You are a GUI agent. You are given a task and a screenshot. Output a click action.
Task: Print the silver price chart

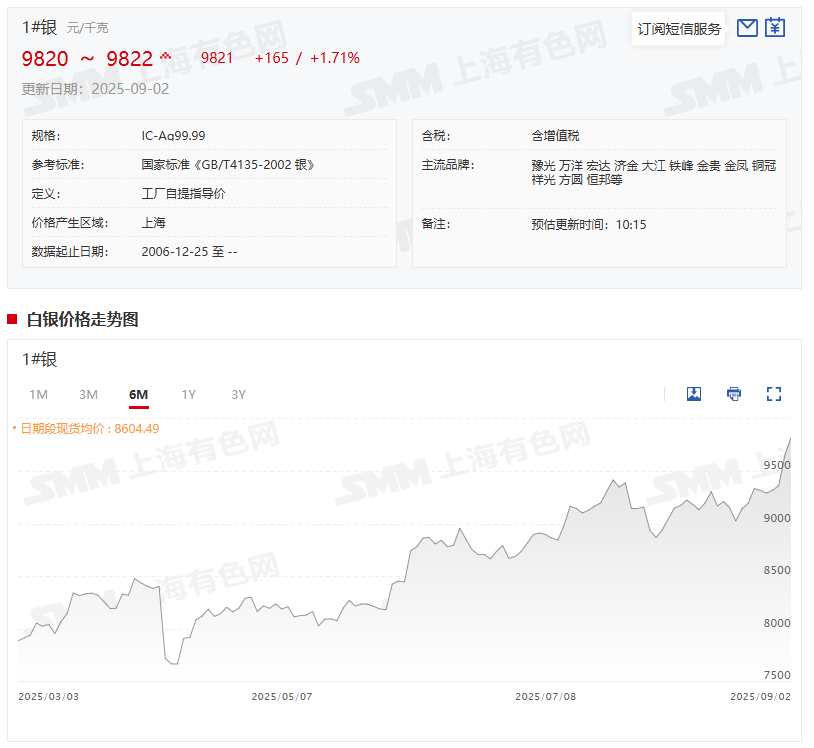coord(734,394)
